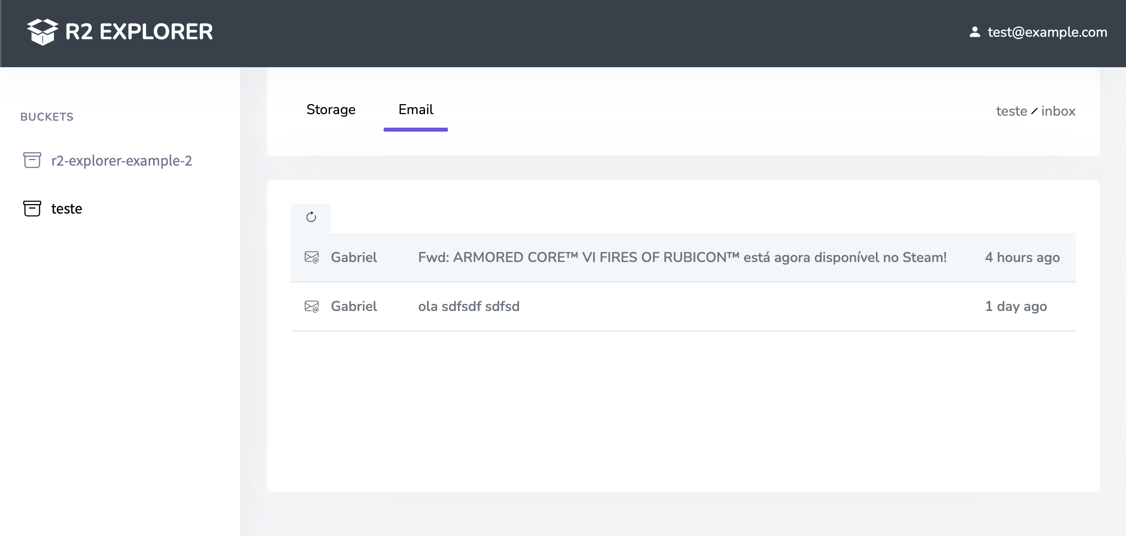Click the envelope icon on ARMORED CORE email
The width and height of the screenshot is (1126, 536).
(312, 257)
